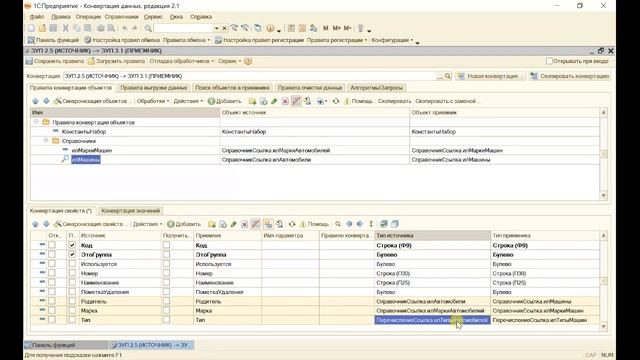Toggle Поиск checkbox in Наименование row

click(72, 282)
